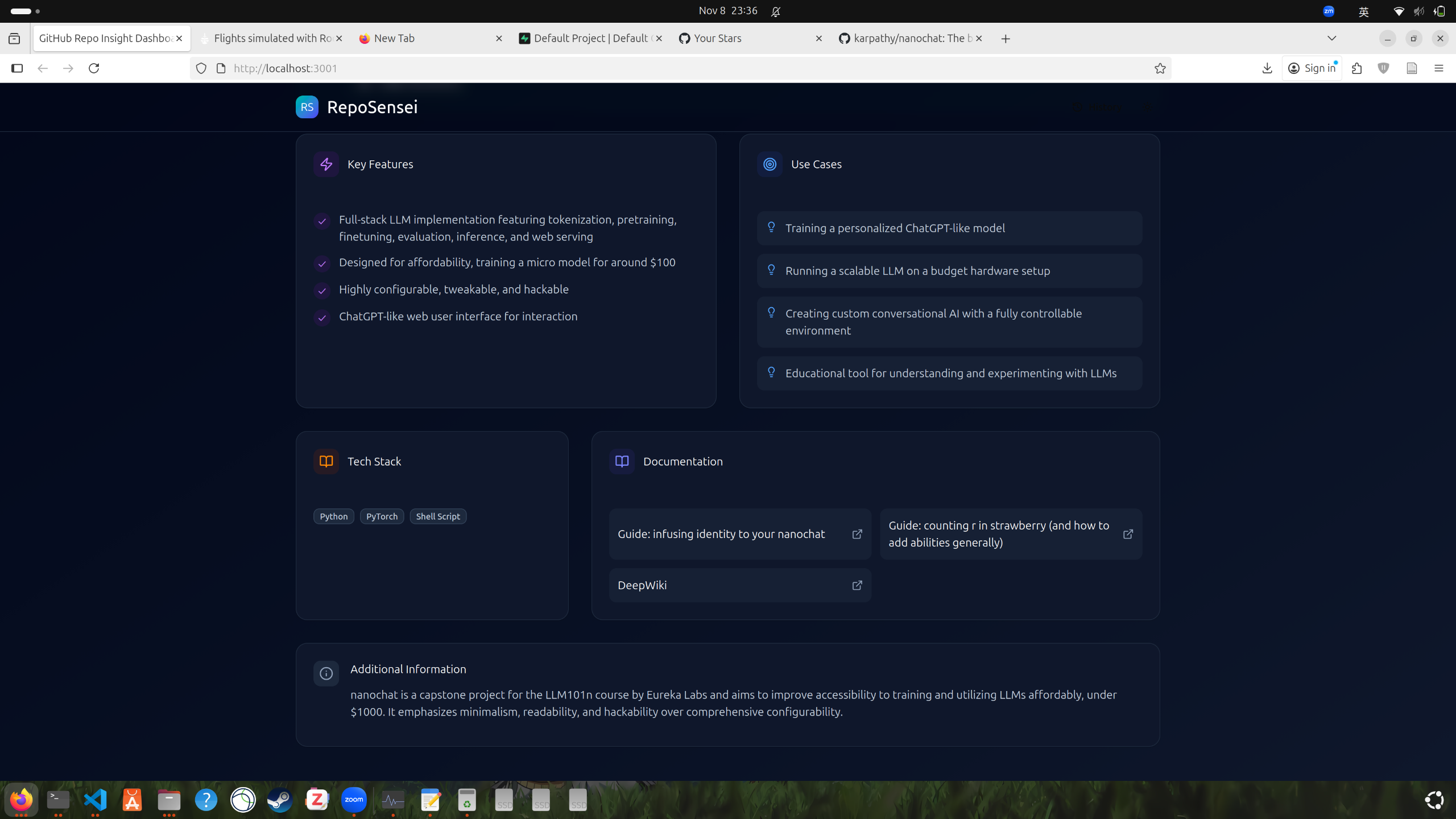
Task: Expand the list all tabs chevron
Action: (x=1331, y=38)
